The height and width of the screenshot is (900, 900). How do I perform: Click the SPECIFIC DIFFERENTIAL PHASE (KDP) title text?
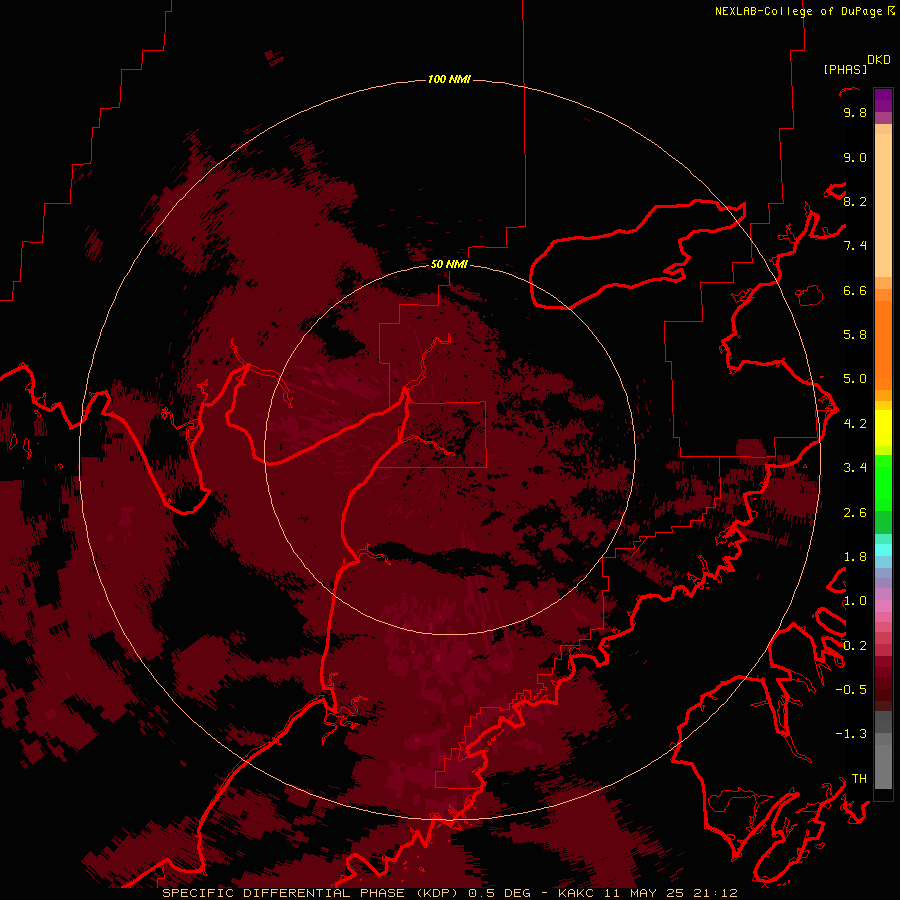[311, 893]
